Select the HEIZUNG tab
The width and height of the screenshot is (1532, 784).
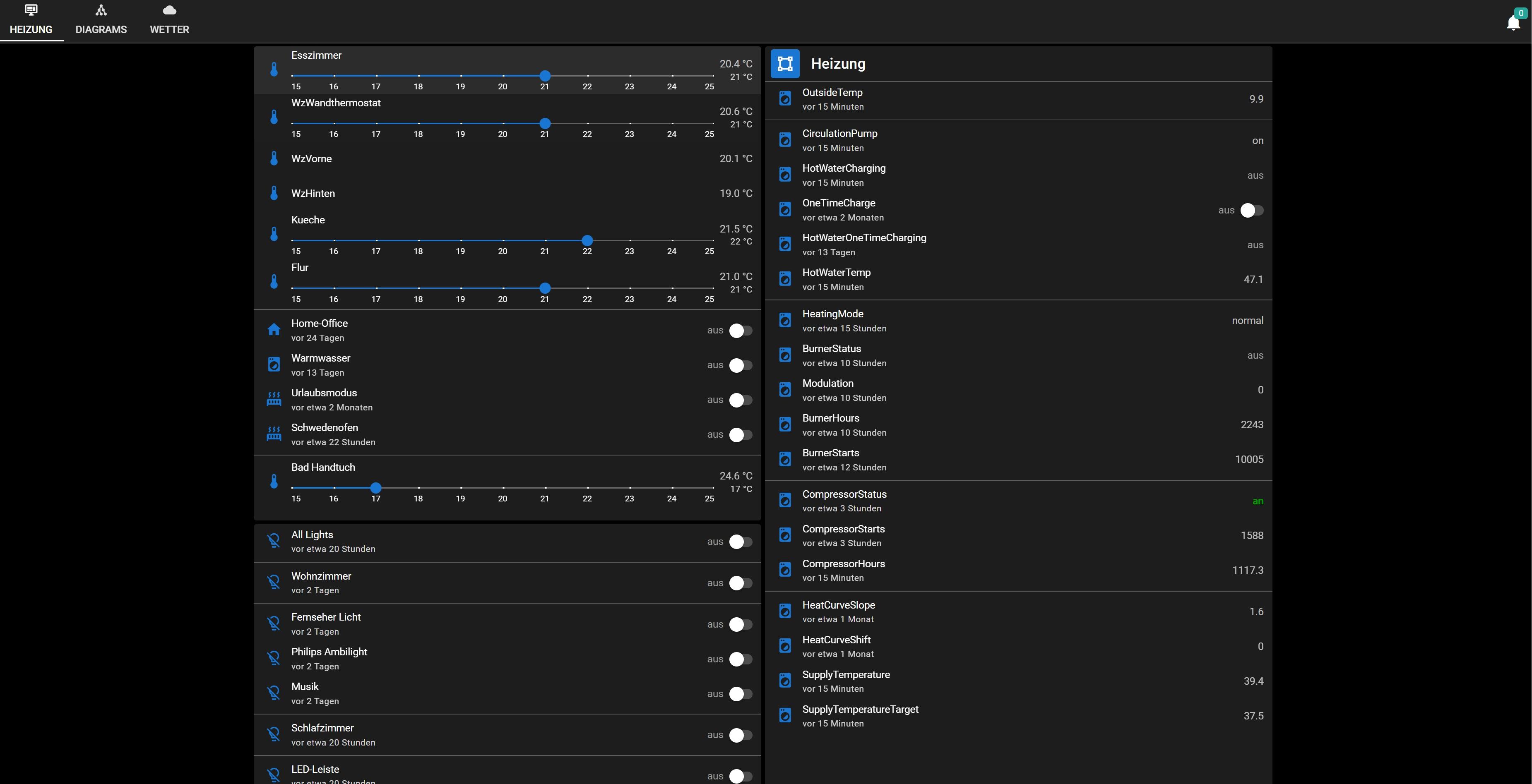tap(31, 20)
